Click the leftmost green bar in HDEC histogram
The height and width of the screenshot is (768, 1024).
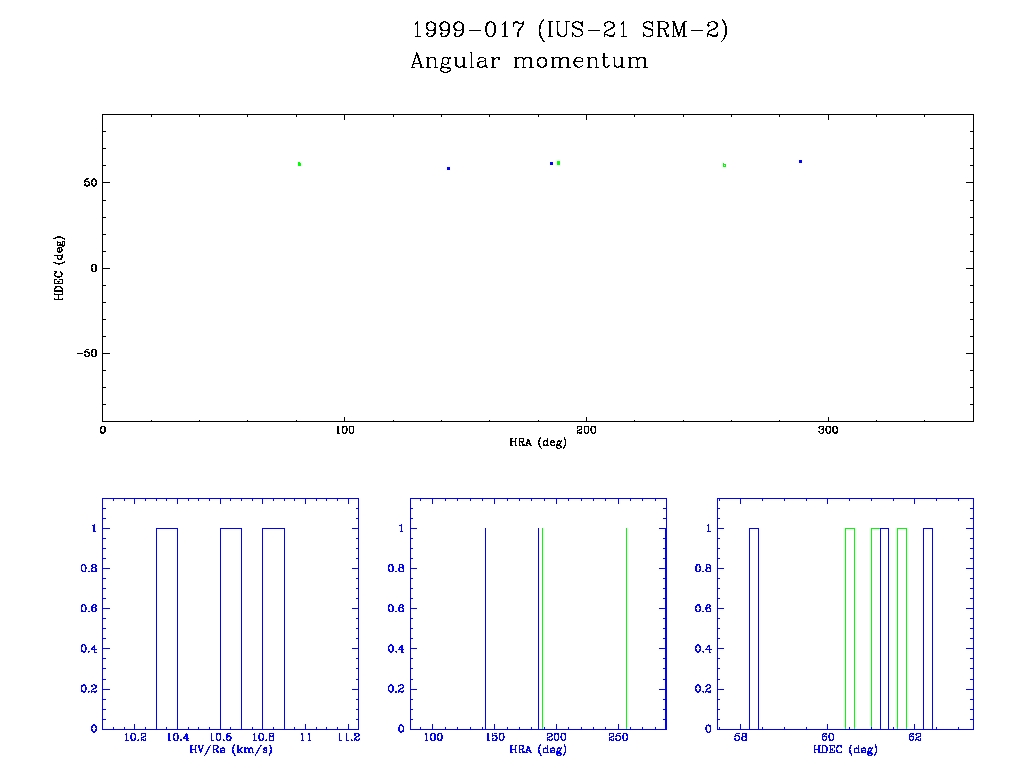click(850, 628)
